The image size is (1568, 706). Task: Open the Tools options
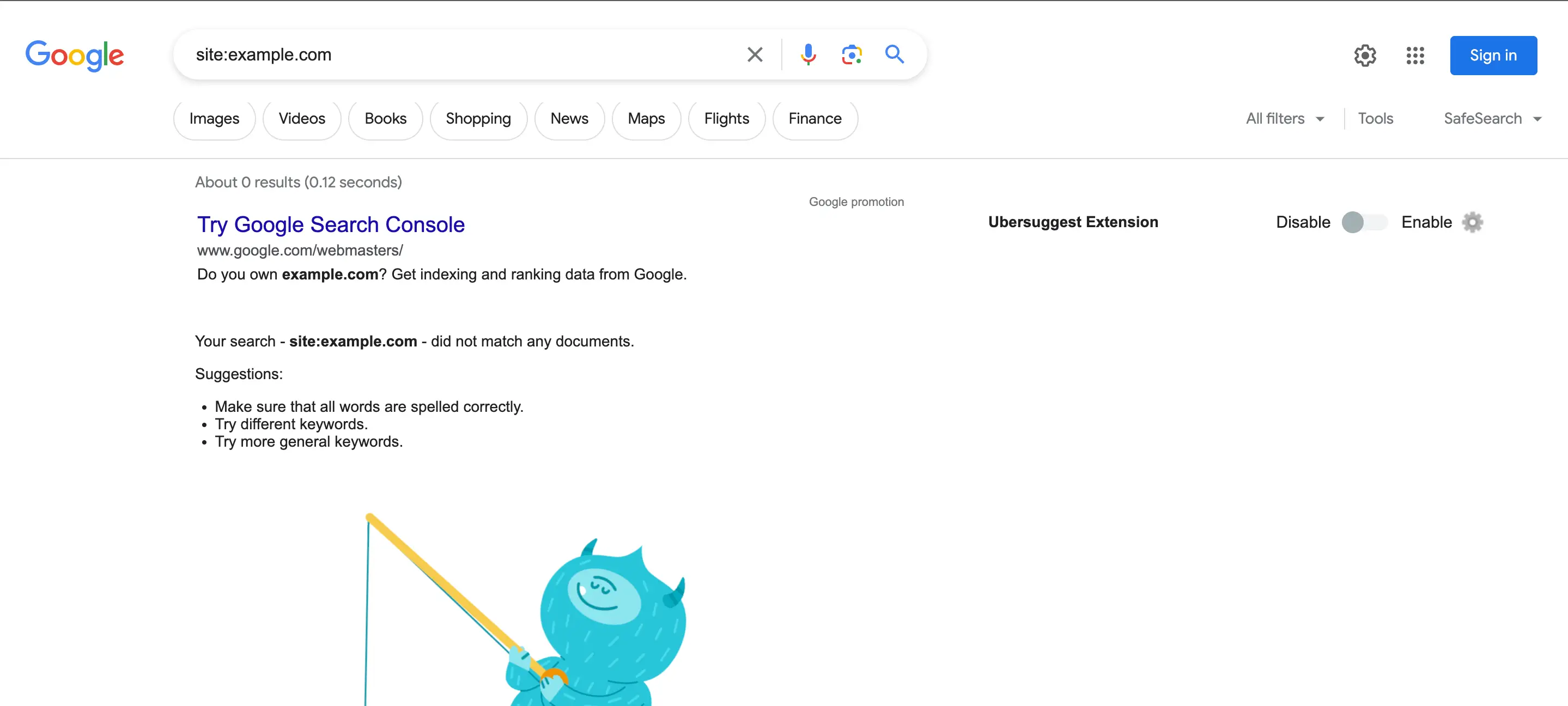click(x=1375, y=119)
